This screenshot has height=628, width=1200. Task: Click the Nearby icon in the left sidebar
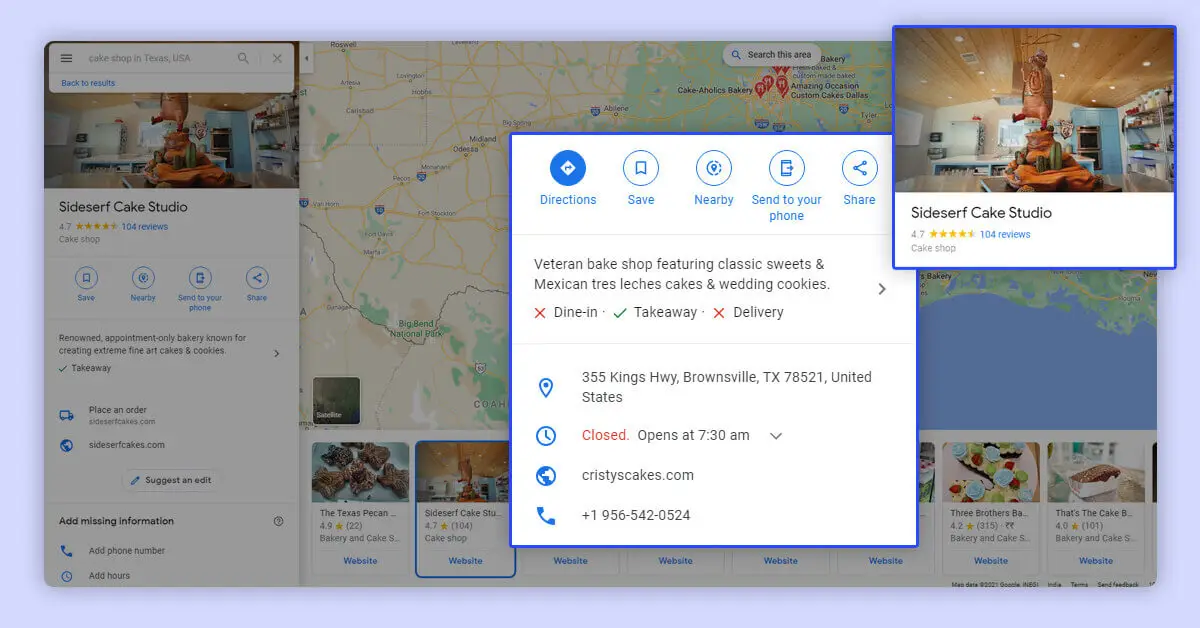(143, 278)
